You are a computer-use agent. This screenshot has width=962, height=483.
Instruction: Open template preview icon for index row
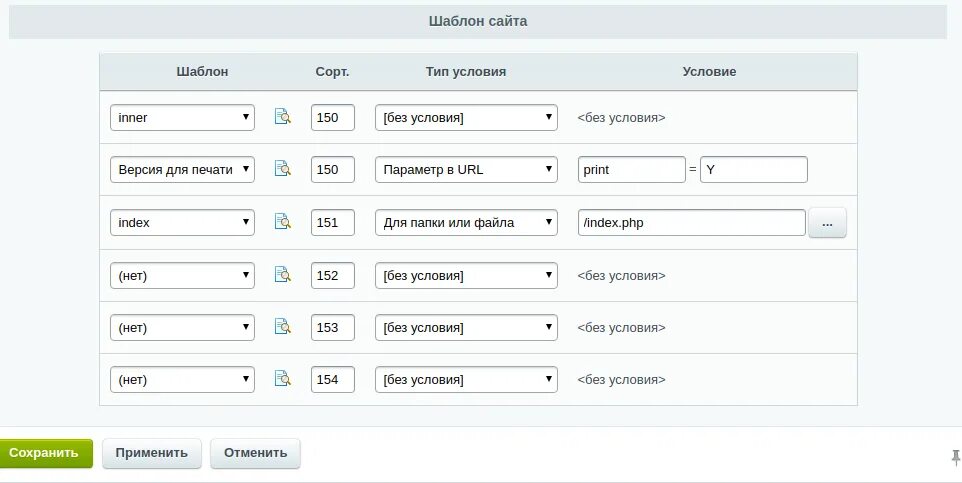pyautogui.click(x=283, y=222)
